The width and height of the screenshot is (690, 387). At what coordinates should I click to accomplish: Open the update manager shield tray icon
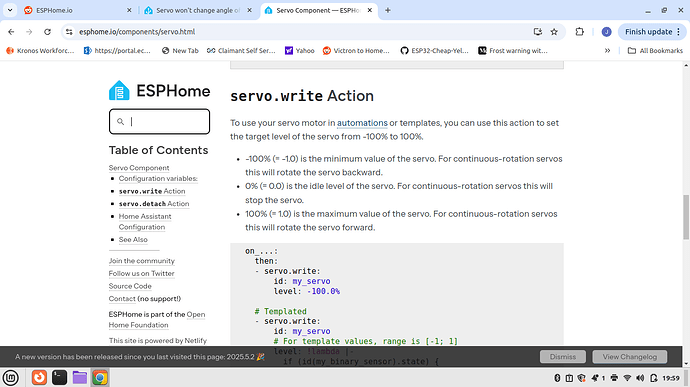point(581,378)
